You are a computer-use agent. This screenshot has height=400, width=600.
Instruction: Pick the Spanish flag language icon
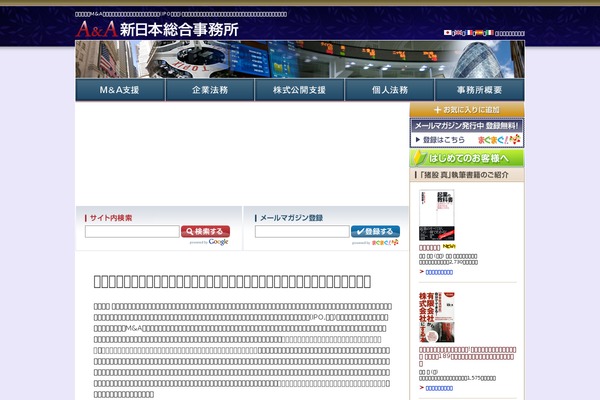point(479,33)
